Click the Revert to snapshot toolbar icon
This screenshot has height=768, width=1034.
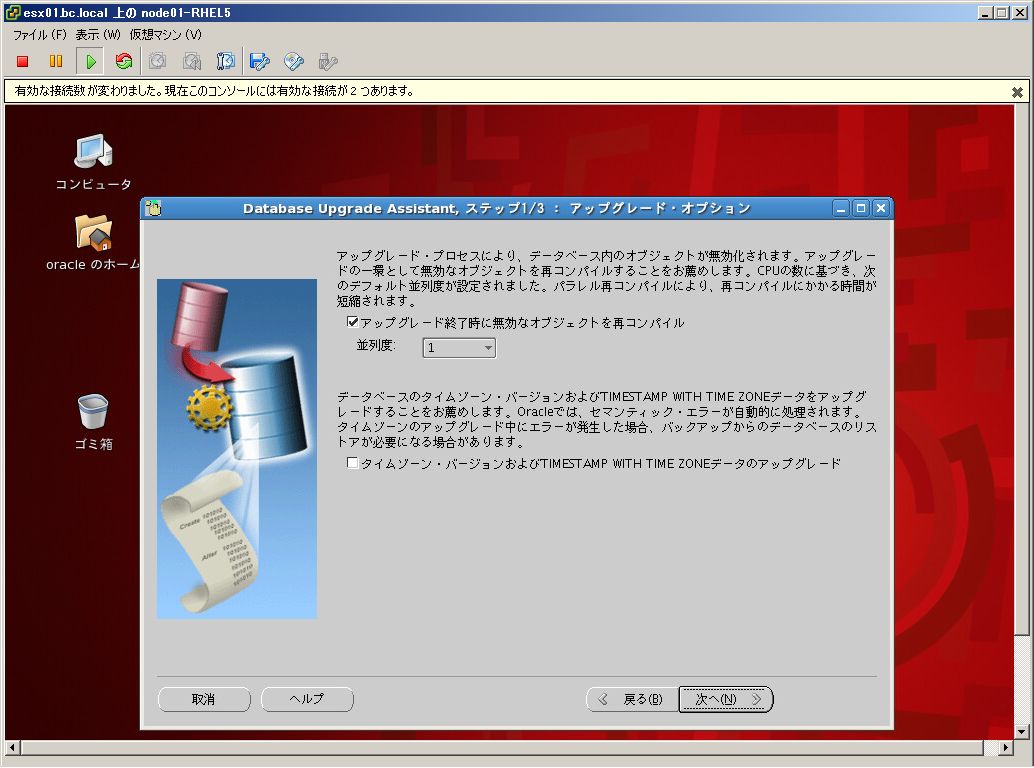click(x=192, y=61)
